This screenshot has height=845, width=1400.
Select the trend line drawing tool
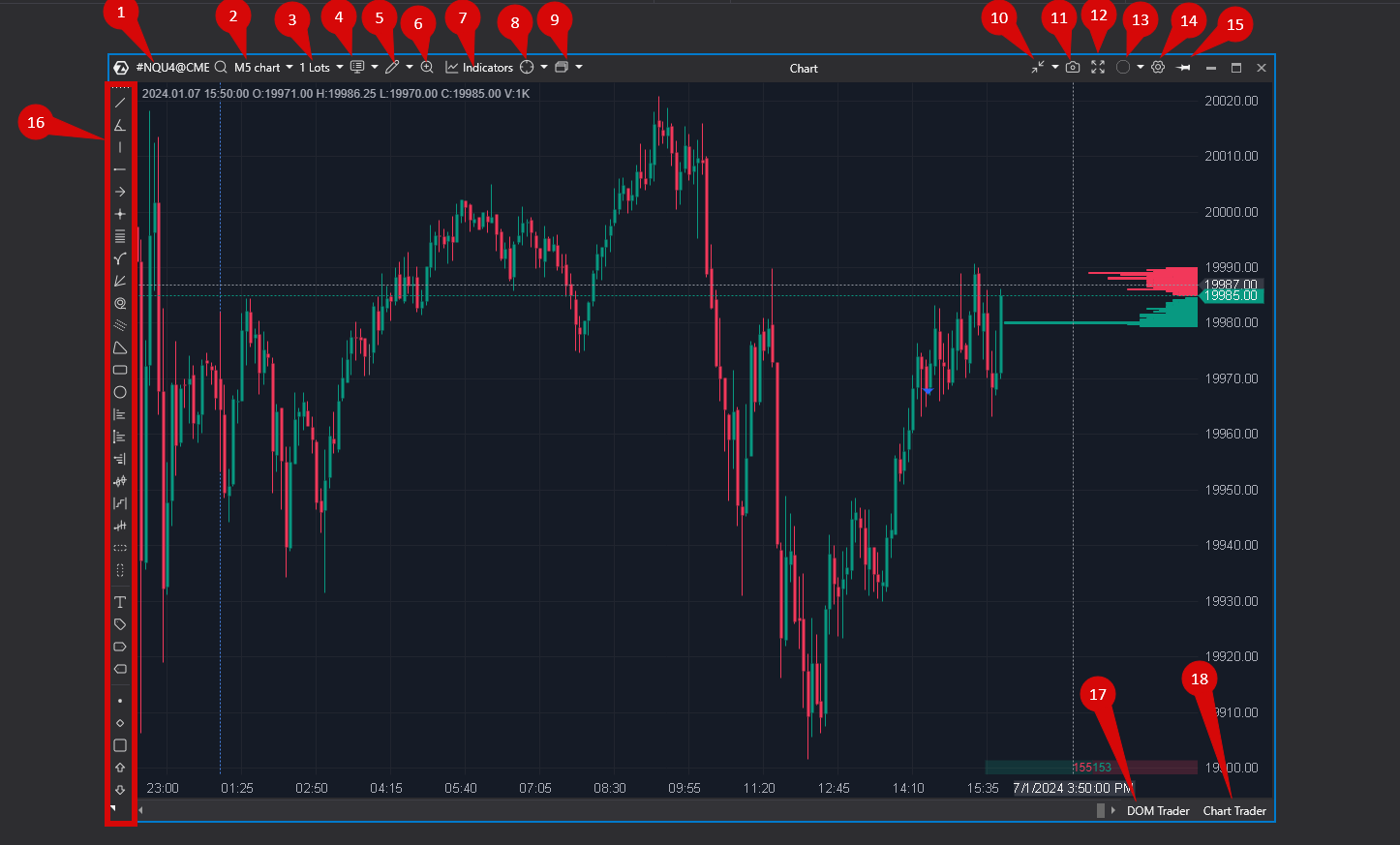point(120,102)
